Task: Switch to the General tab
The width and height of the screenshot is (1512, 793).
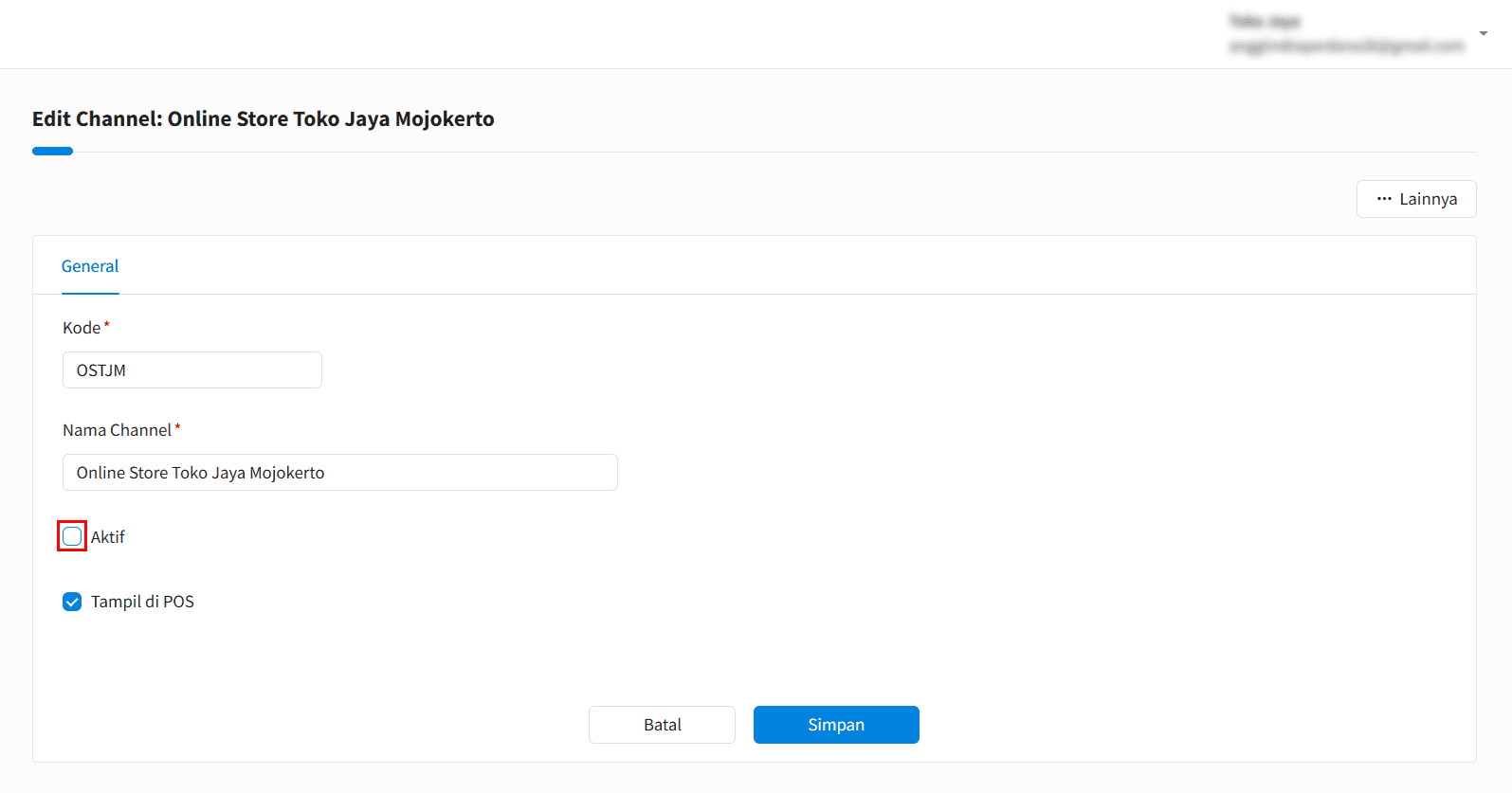Action: point(90,266)
